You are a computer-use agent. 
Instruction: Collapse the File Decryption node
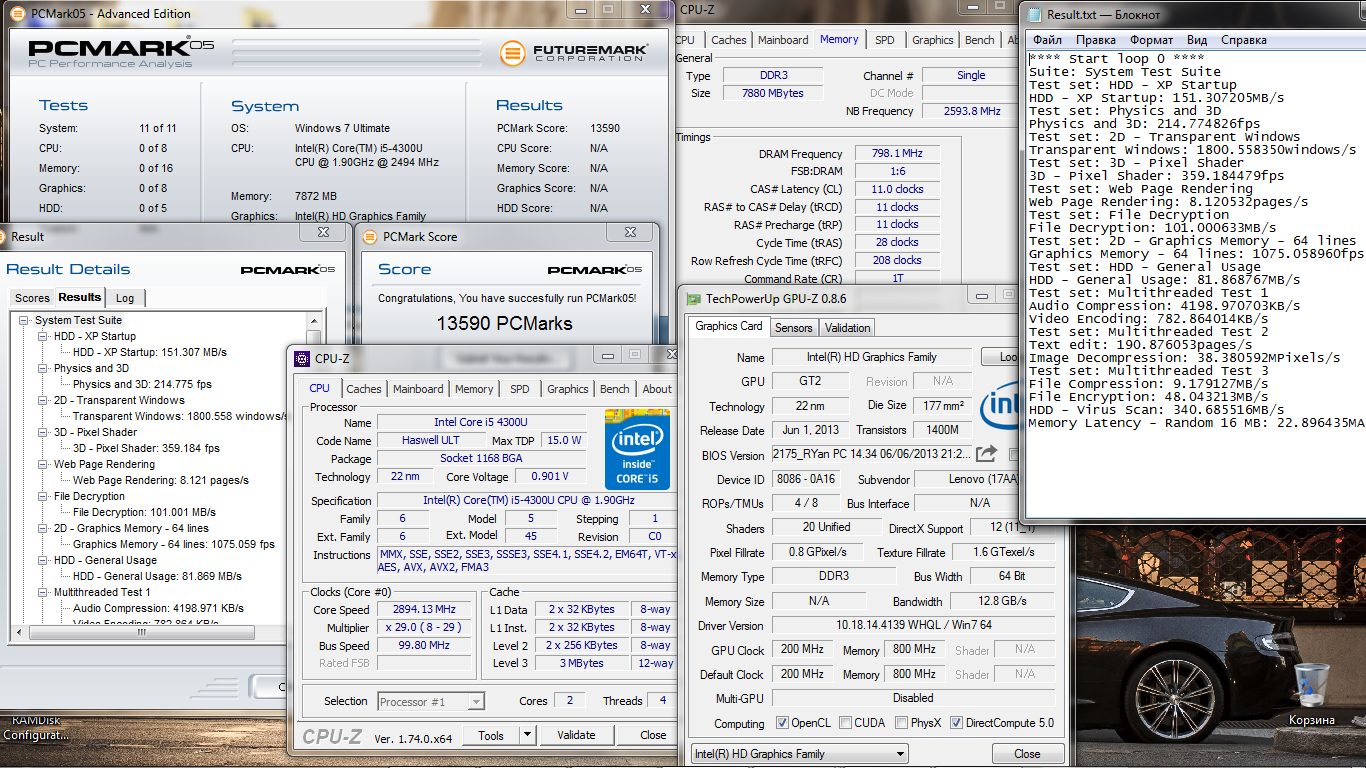[x=43, y=497]
